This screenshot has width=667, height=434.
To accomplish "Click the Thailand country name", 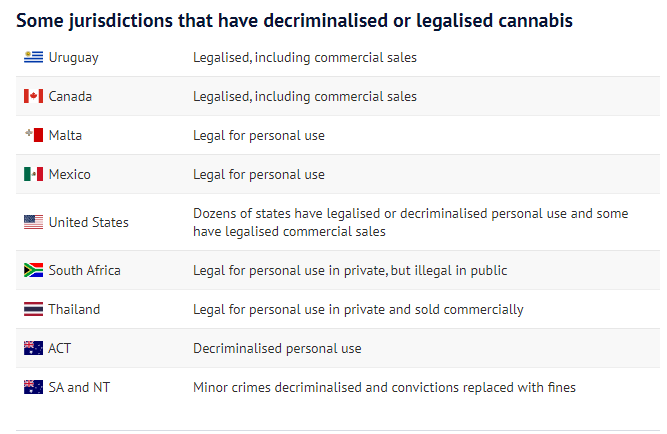I will click(x=74, y=309).
